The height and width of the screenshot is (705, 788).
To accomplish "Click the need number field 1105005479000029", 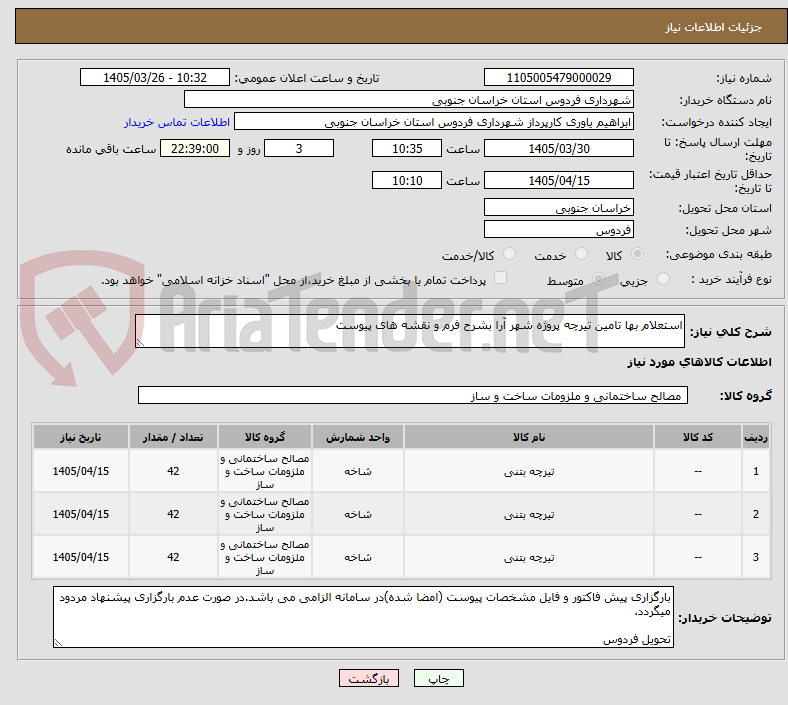I will pyautogui.click(x=558, y=77).
